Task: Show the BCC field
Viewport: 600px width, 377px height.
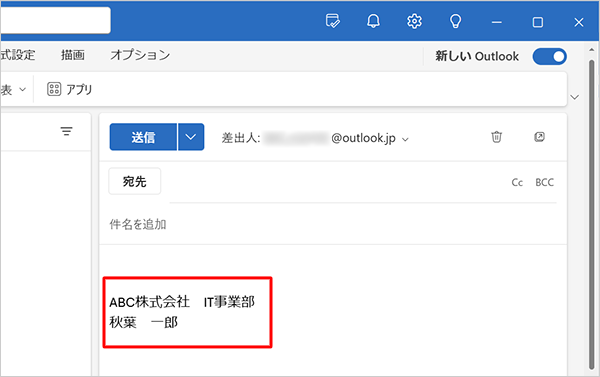Action: click(x=544, y=183)
